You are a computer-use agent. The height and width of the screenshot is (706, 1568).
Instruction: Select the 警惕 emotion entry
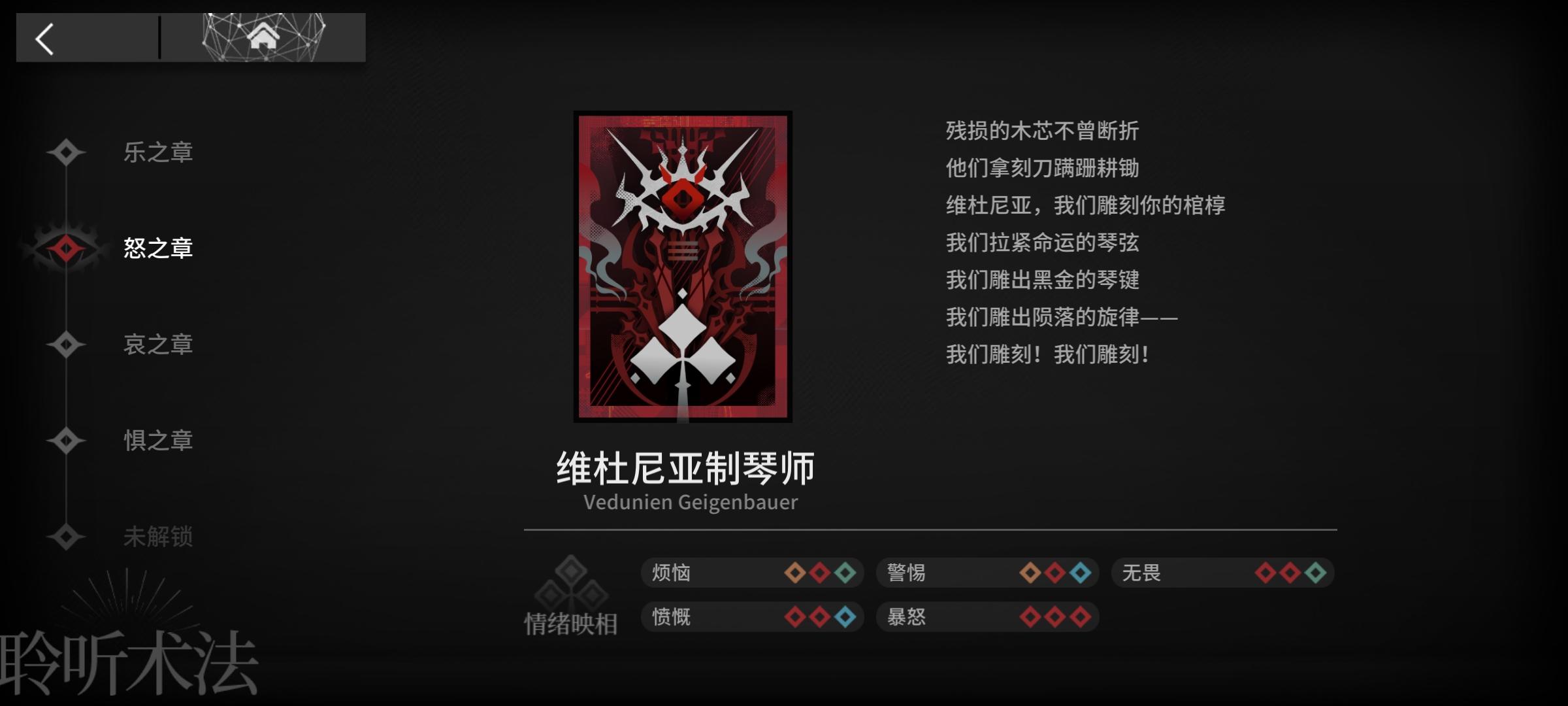point(987,573)
